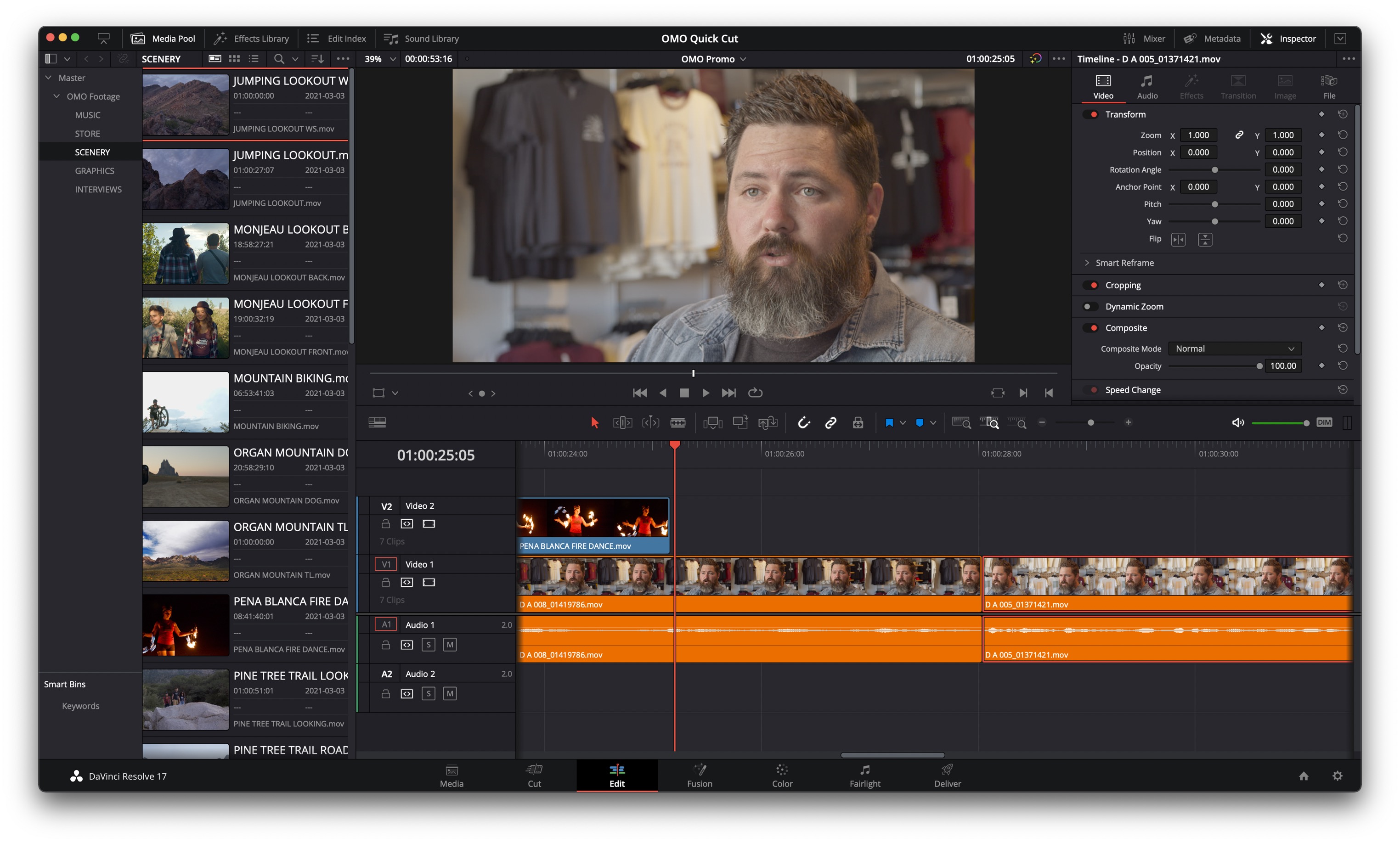Select the Dynamic Trim Mode tool
The image size is (1400, 843).
tap(650, 422)
